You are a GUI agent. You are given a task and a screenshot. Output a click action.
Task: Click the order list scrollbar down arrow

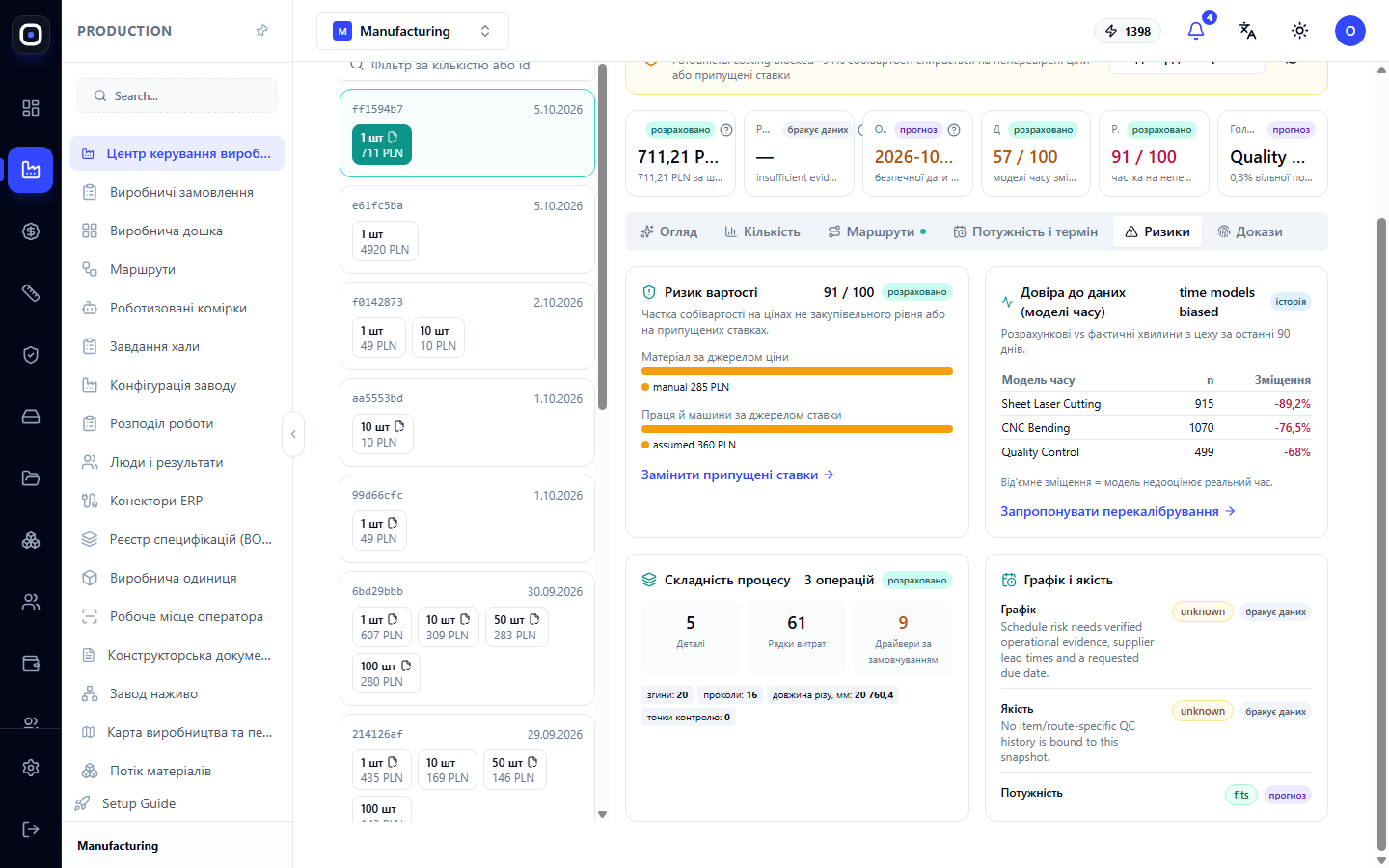603,815
